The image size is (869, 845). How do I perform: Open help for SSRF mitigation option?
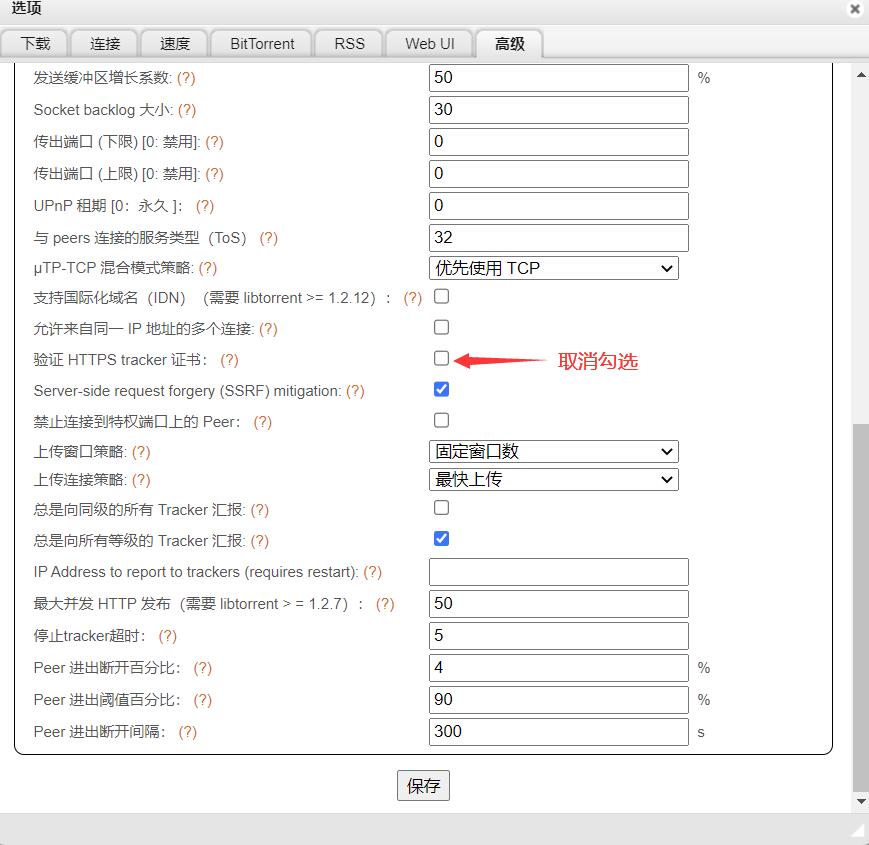point(355,391)
